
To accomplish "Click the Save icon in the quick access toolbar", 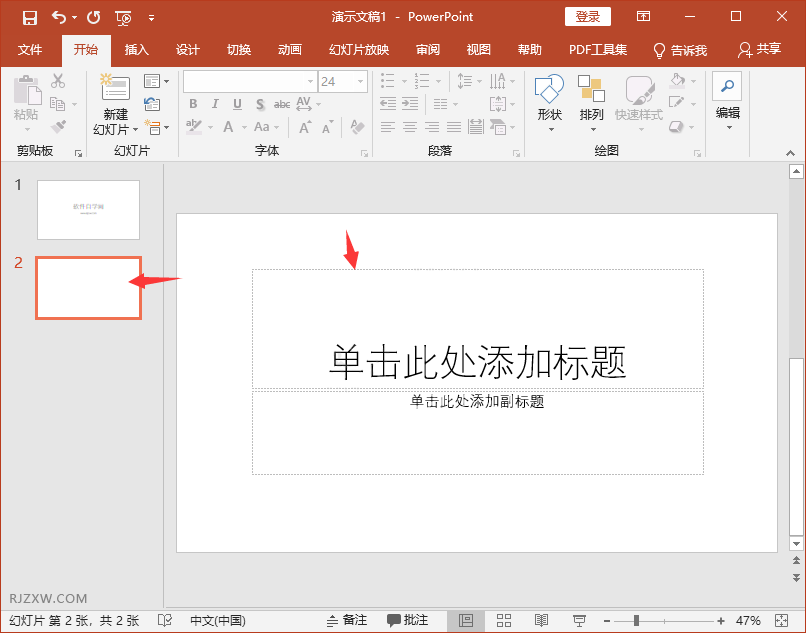I will click(30, 17).
